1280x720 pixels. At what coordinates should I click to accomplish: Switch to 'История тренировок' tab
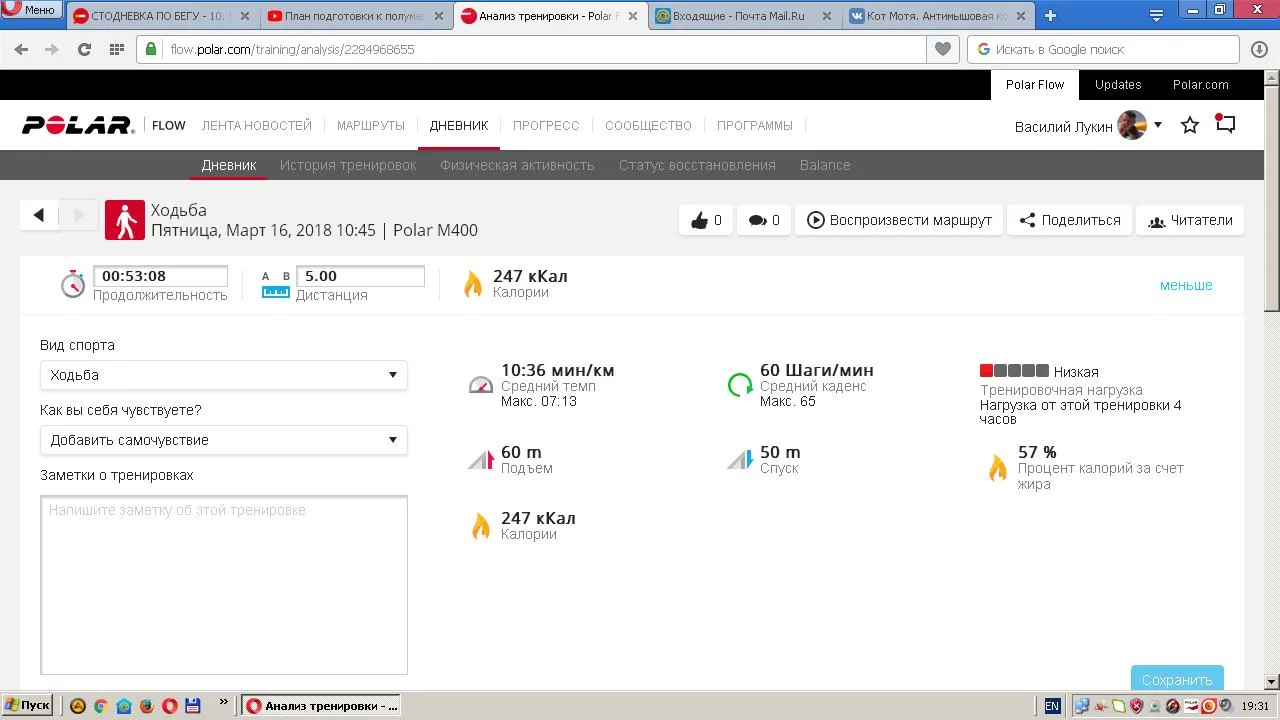point(348,165)
